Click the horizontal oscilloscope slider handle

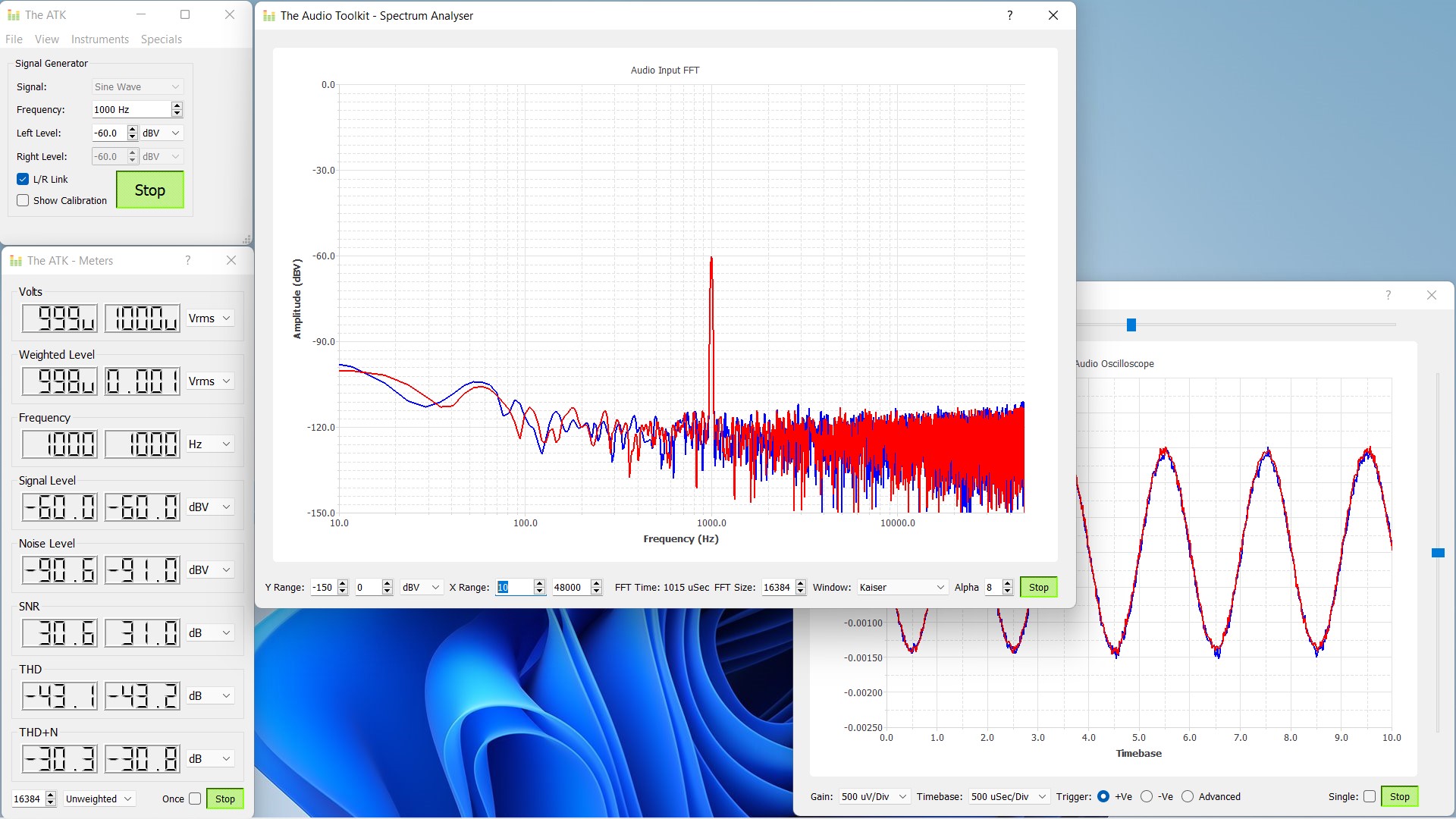[x=1131, y=325]
